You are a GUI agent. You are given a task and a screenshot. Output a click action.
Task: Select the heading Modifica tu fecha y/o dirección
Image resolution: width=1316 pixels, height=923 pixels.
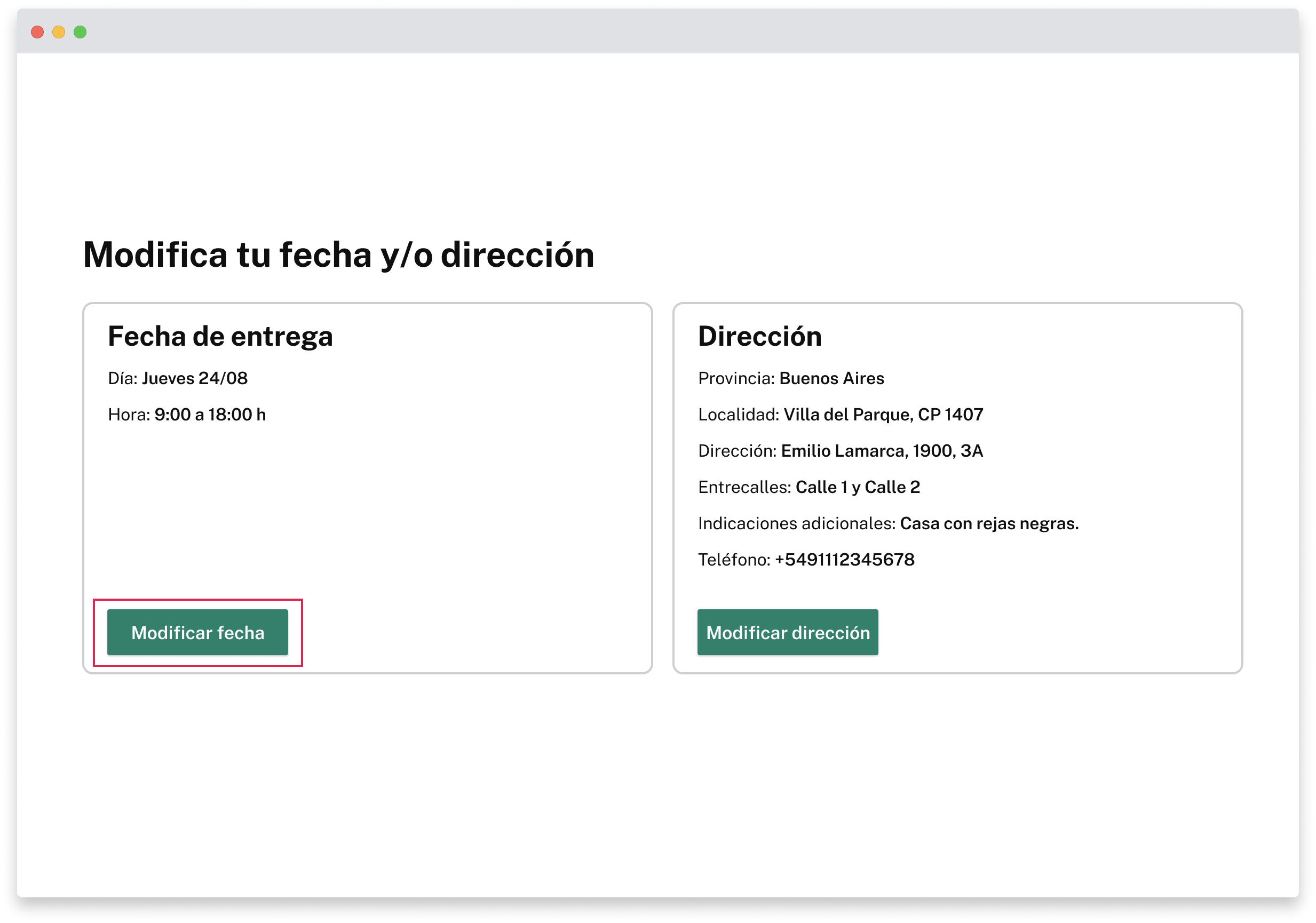pos(338,254)
